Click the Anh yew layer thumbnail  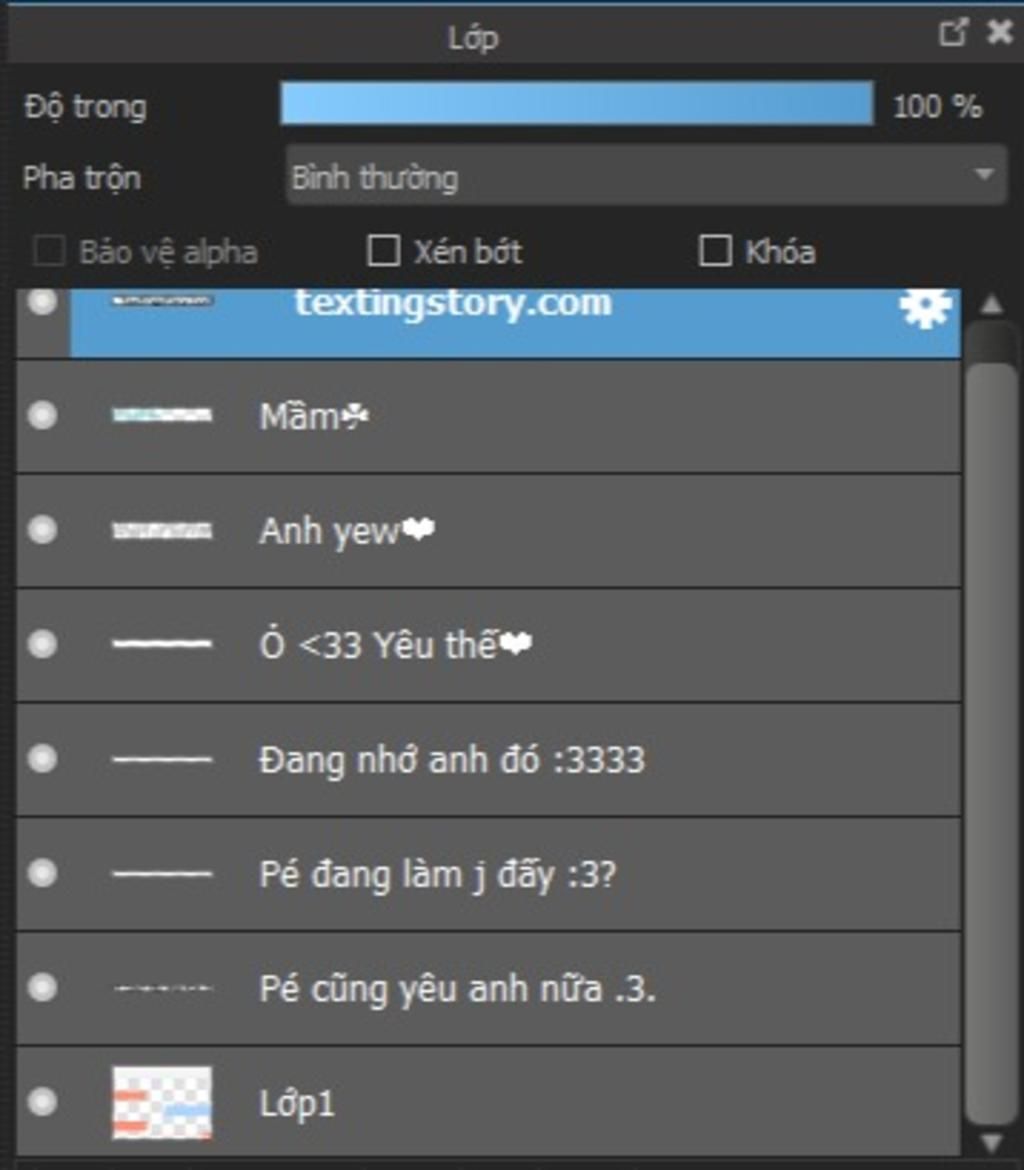[x=162, y=530]
